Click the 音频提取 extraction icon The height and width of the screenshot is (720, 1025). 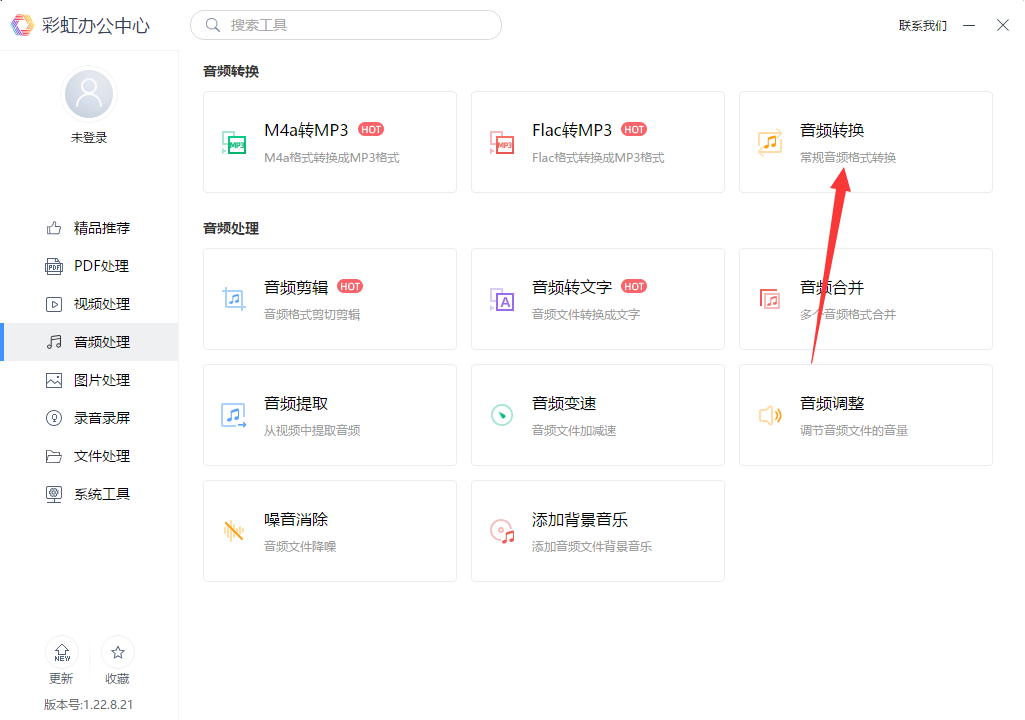[x=234, y=415]
